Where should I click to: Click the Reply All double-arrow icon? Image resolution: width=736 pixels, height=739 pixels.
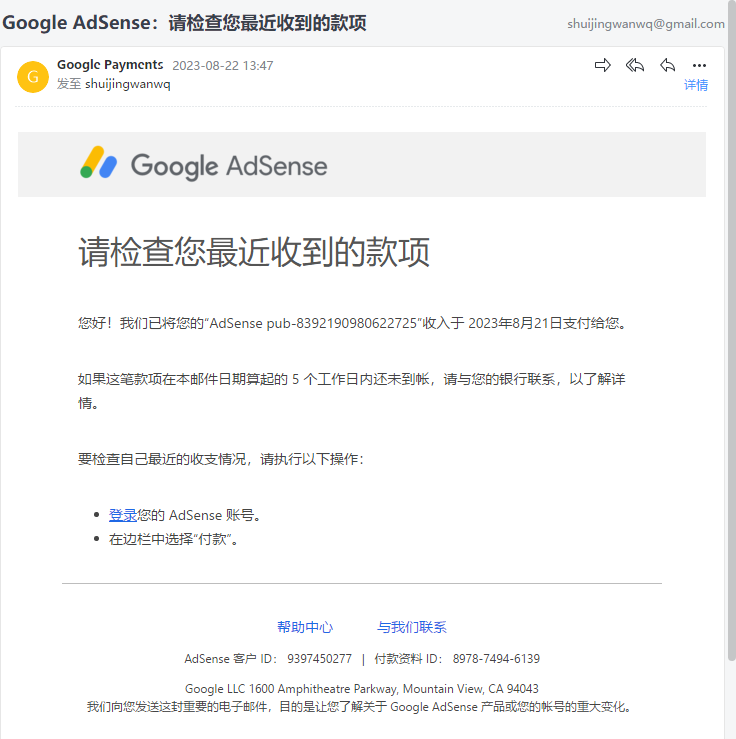pos(635,65)
